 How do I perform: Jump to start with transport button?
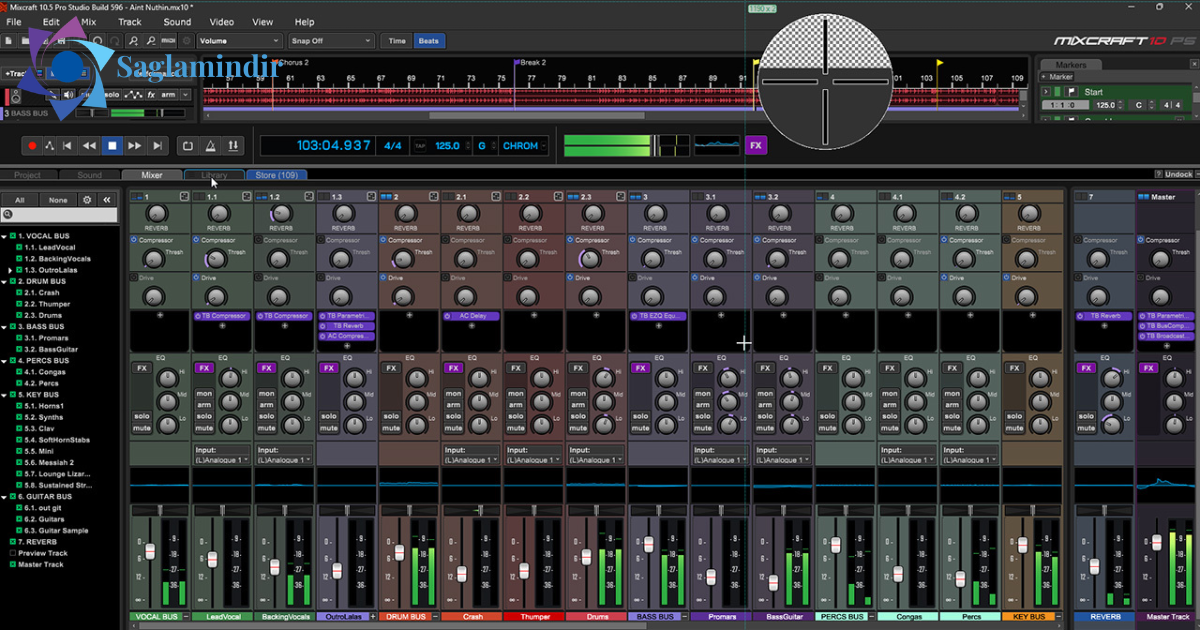click(x=67, y=146)
